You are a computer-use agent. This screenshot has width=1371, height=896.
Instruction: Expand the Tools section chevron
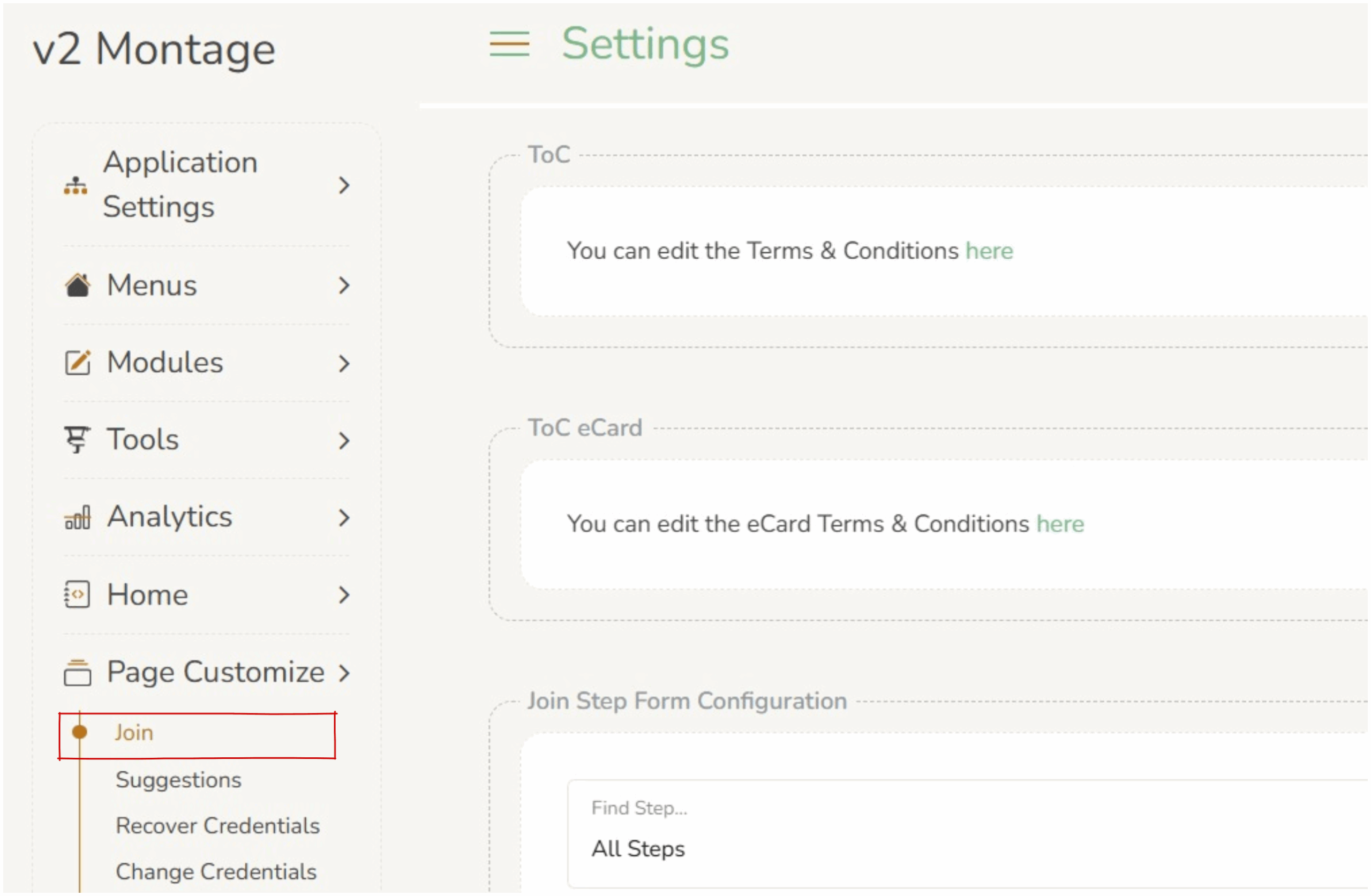[x=344, y=441]
